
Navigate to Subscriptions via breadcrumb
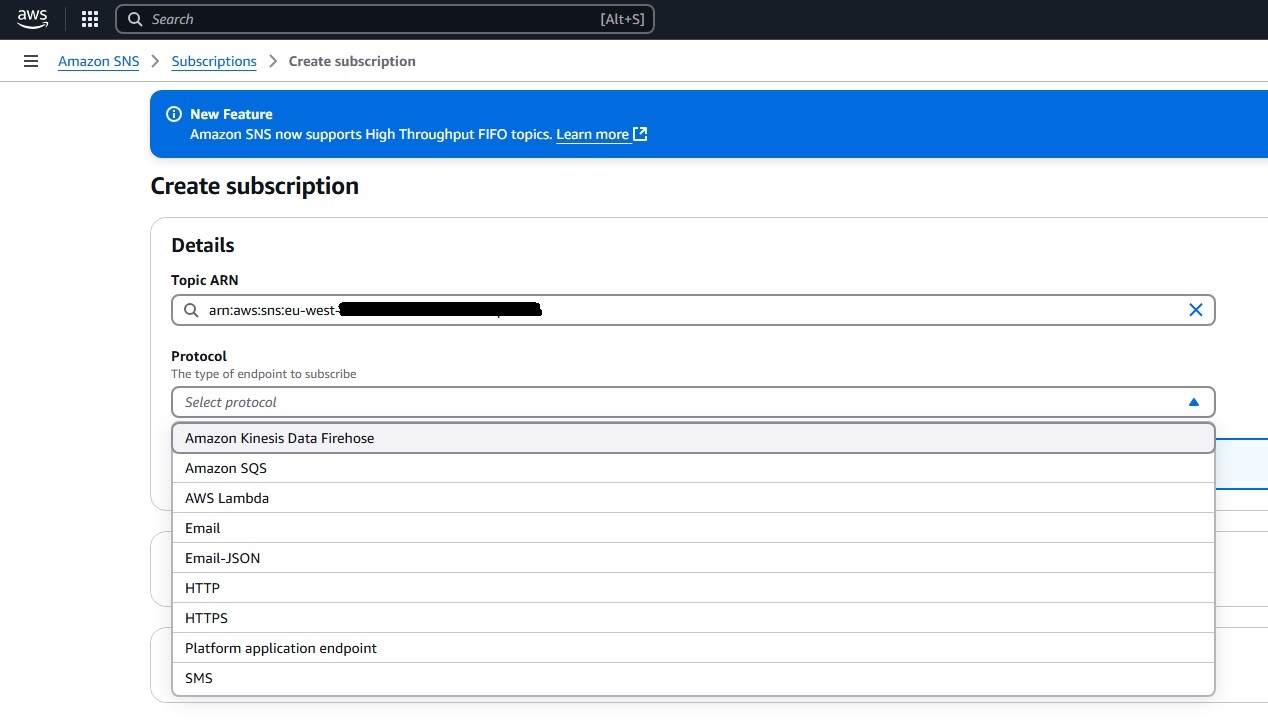(213, 61)
